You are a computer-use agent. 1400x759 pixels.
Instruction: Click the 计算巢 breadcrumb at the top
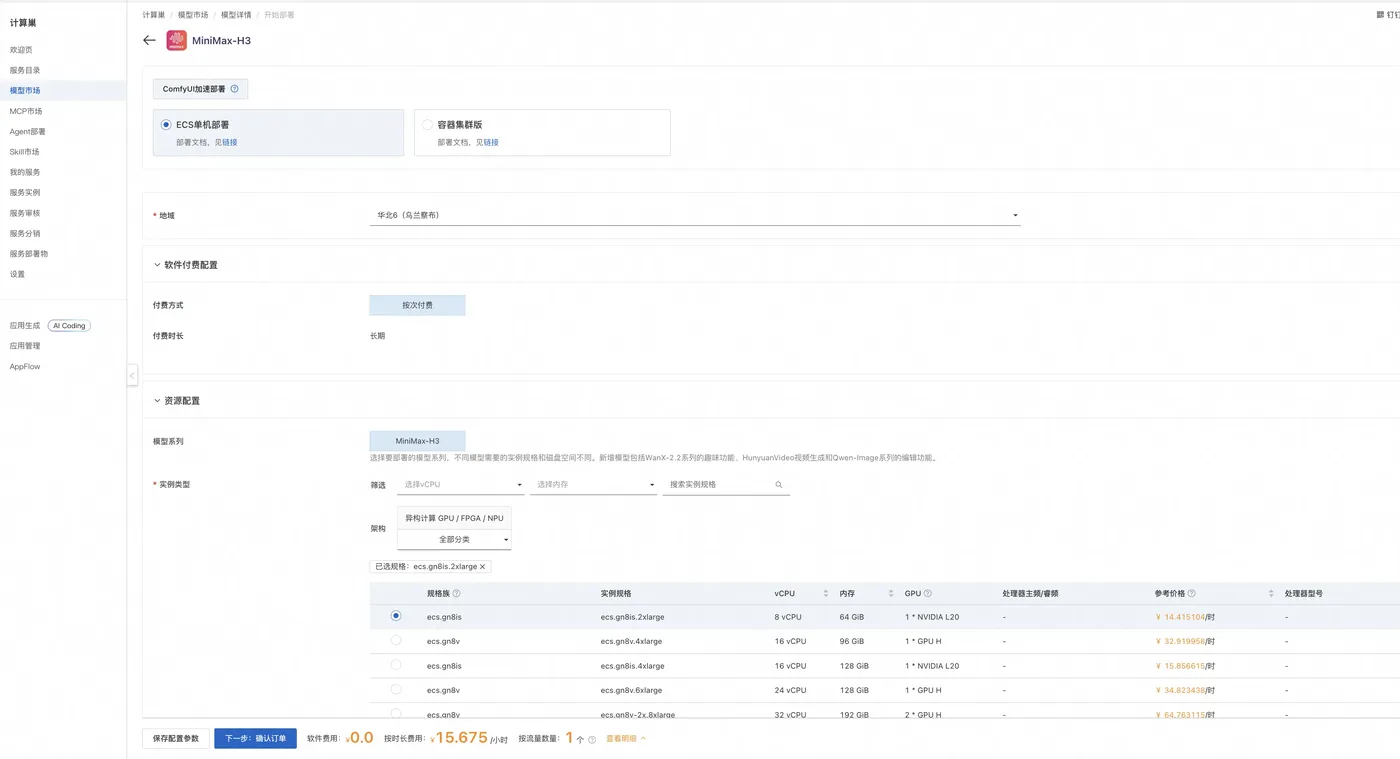pos(154,15)
